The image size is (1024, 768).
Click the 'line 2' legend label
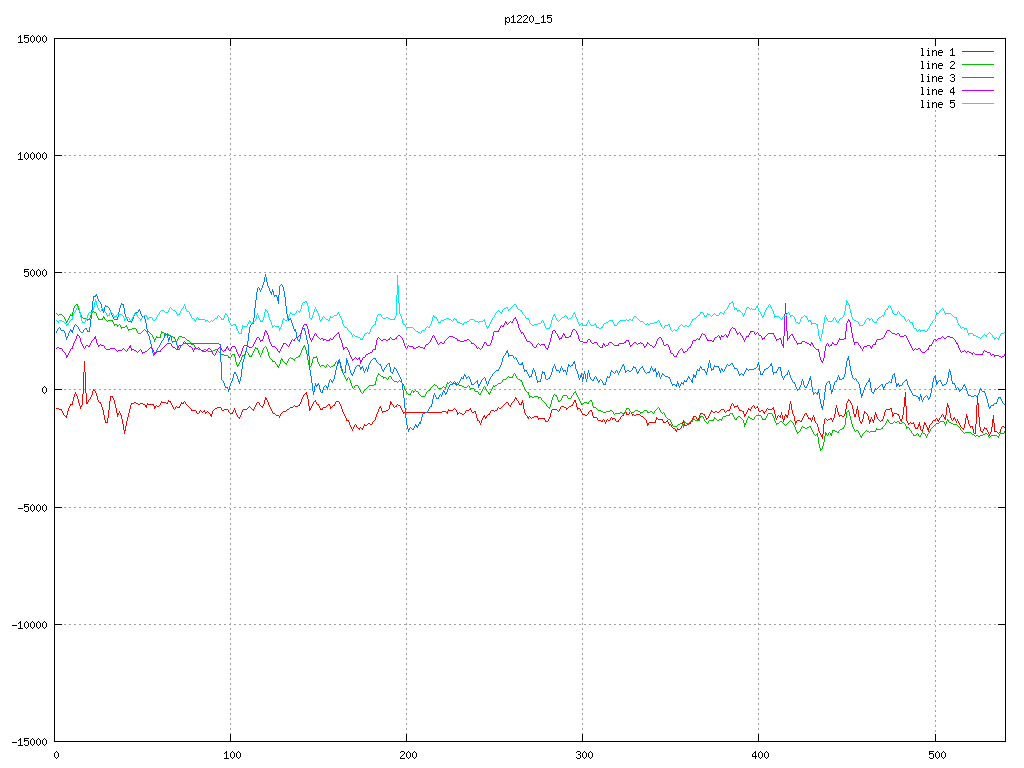coord(937,65)
